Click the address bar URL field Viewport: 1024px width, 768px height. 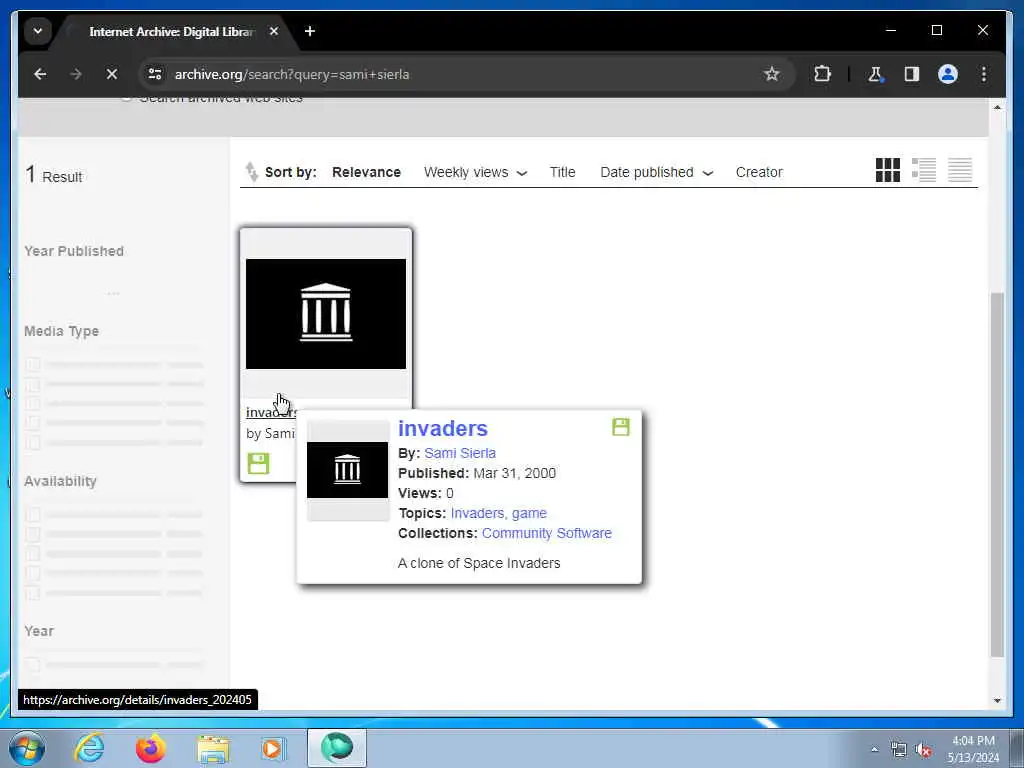click(457, 74)
